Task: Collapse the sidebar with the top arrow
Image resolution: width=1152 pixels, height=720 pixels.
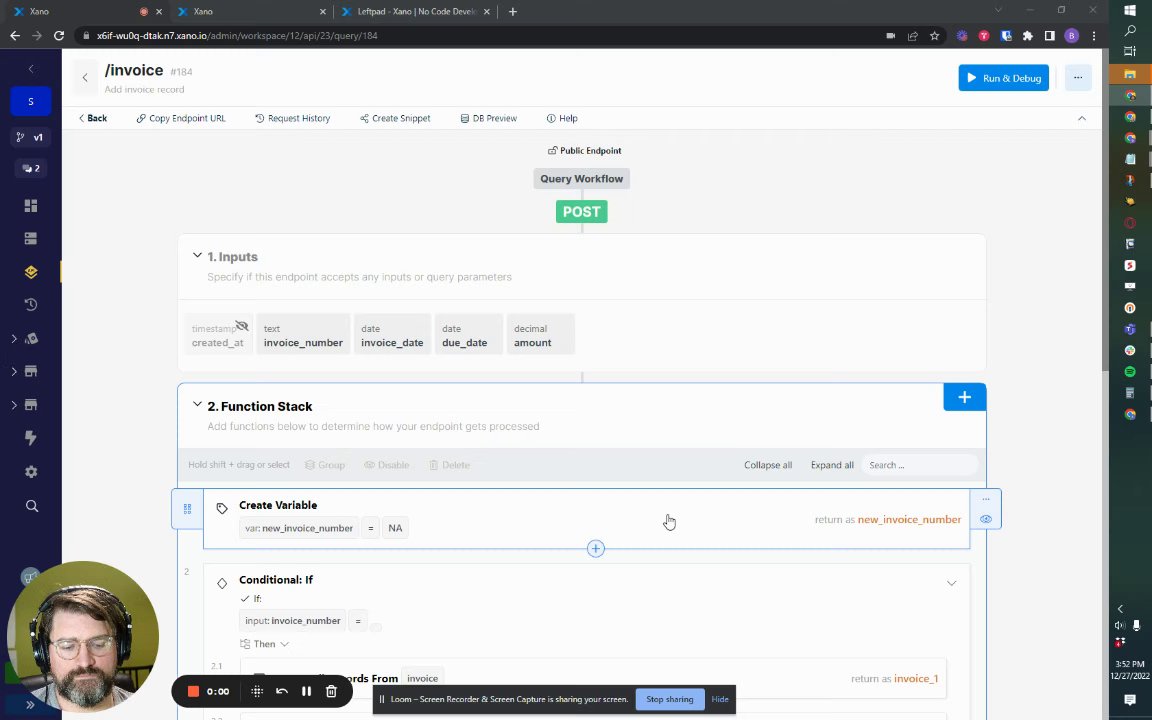Action: pos(31,69)
